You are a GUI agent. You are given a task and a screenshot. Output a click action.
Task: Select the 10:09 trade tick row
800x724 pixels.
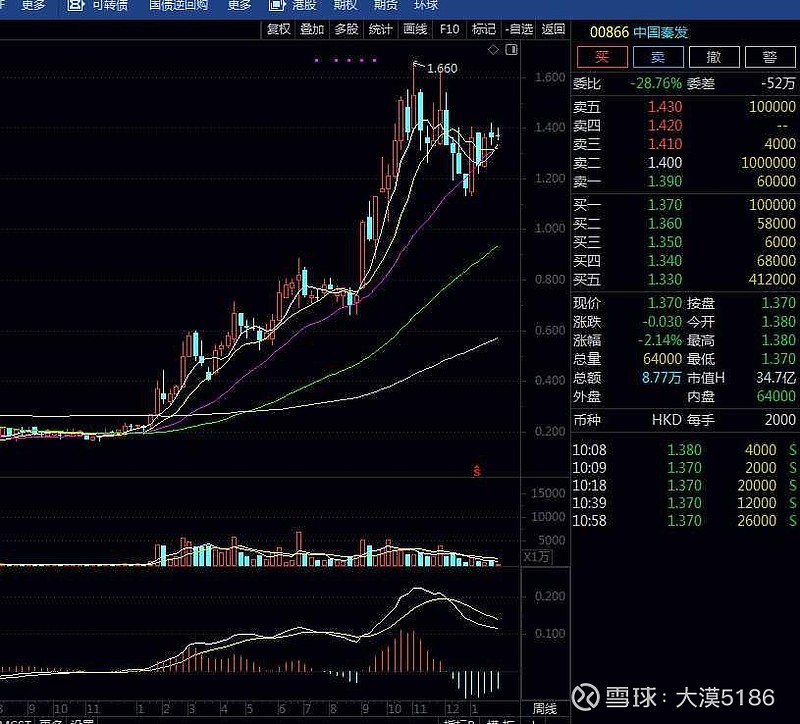click(684, 468)
